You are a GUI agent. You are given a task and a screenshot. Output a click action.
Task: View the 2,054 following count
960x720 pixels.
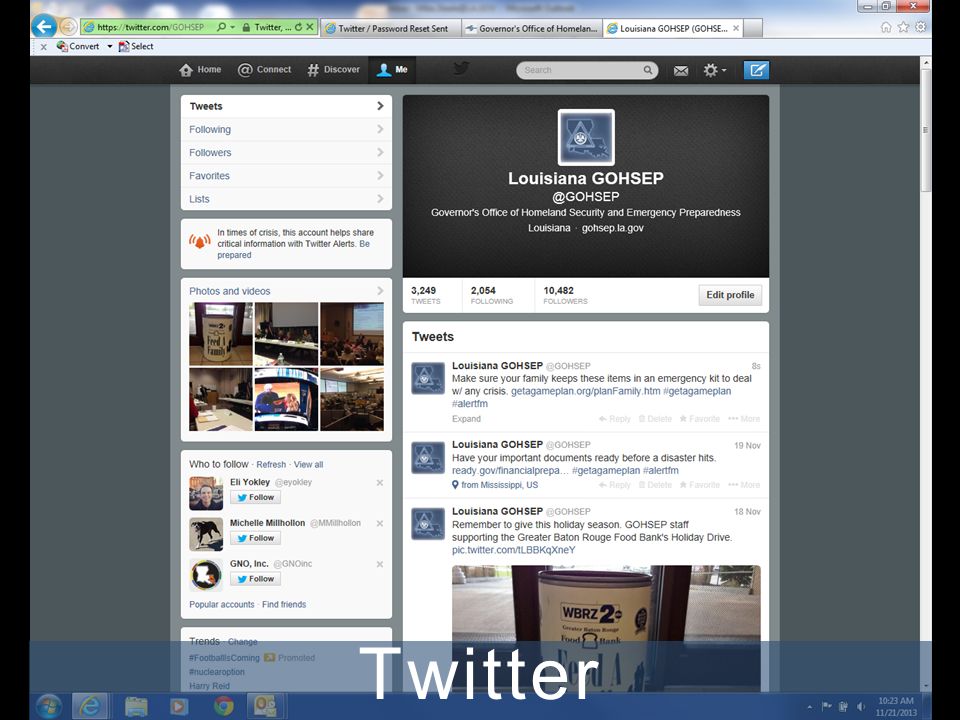[492, 295]
